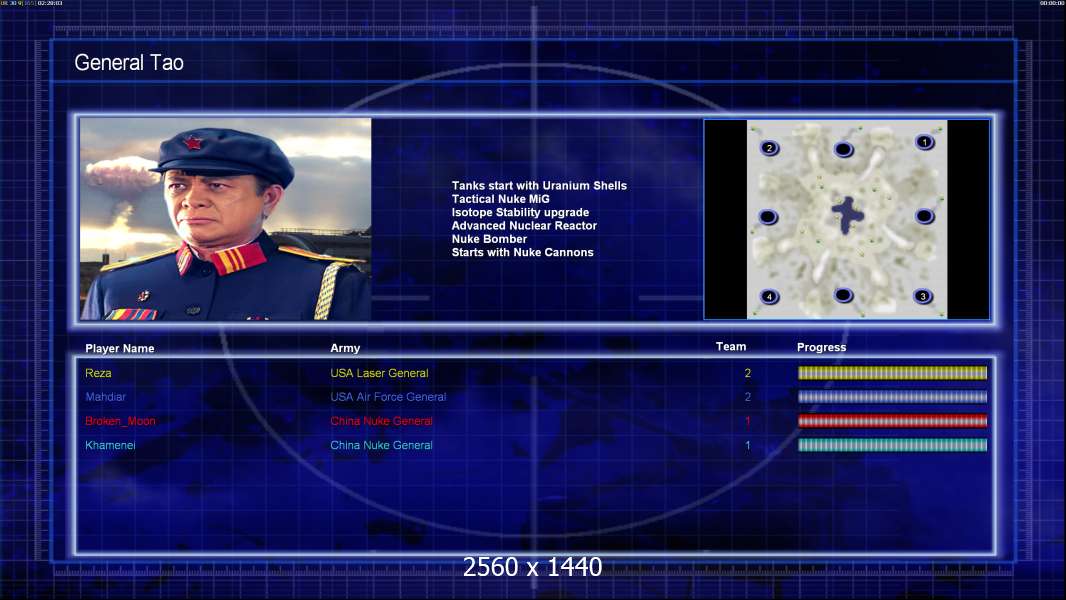Click 'Starts with Nuke Cannons' text
The image size is (1066, 600).
point(522,252)
